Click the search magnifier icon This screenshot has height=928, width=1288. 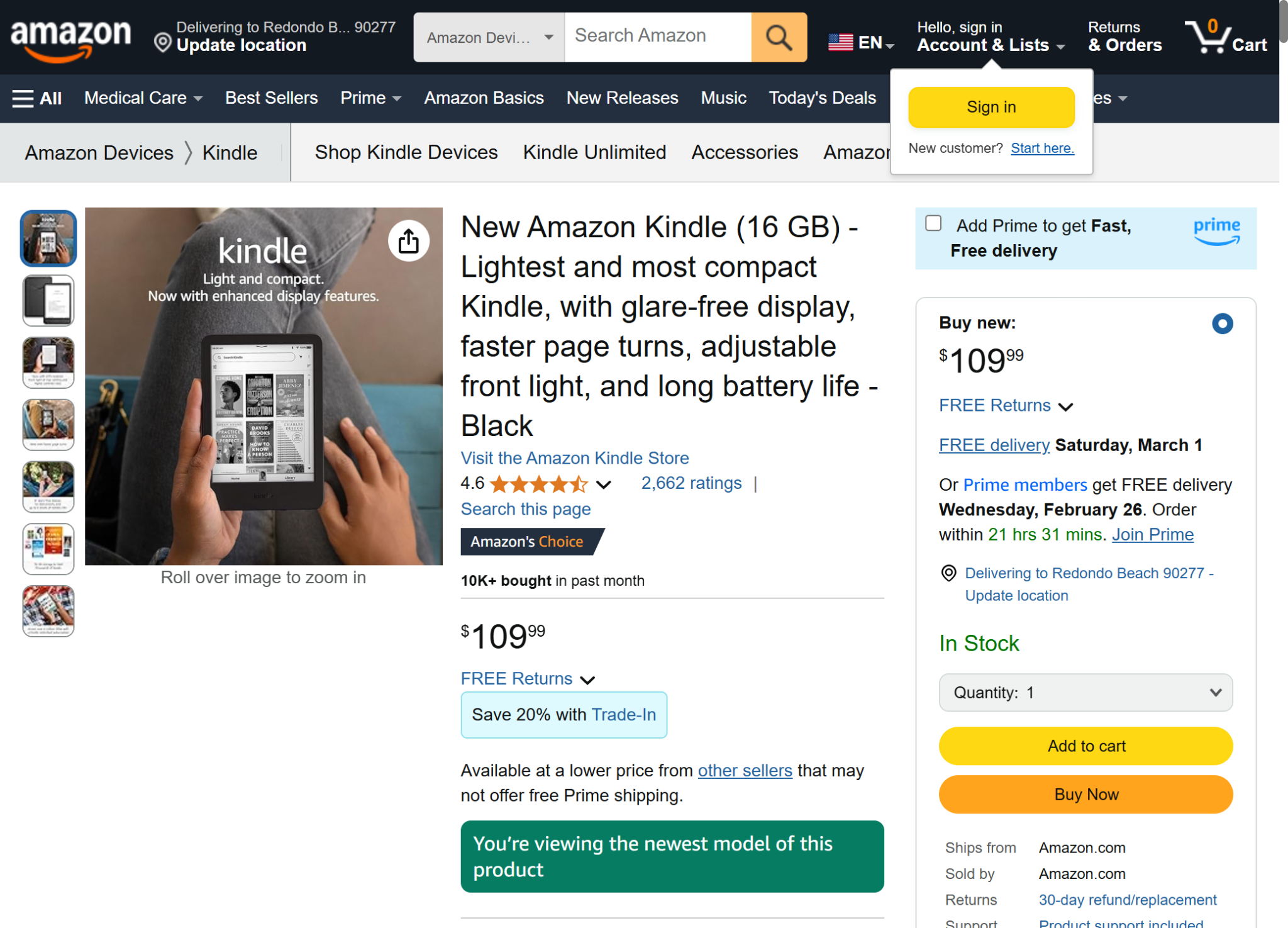(779, 36)
